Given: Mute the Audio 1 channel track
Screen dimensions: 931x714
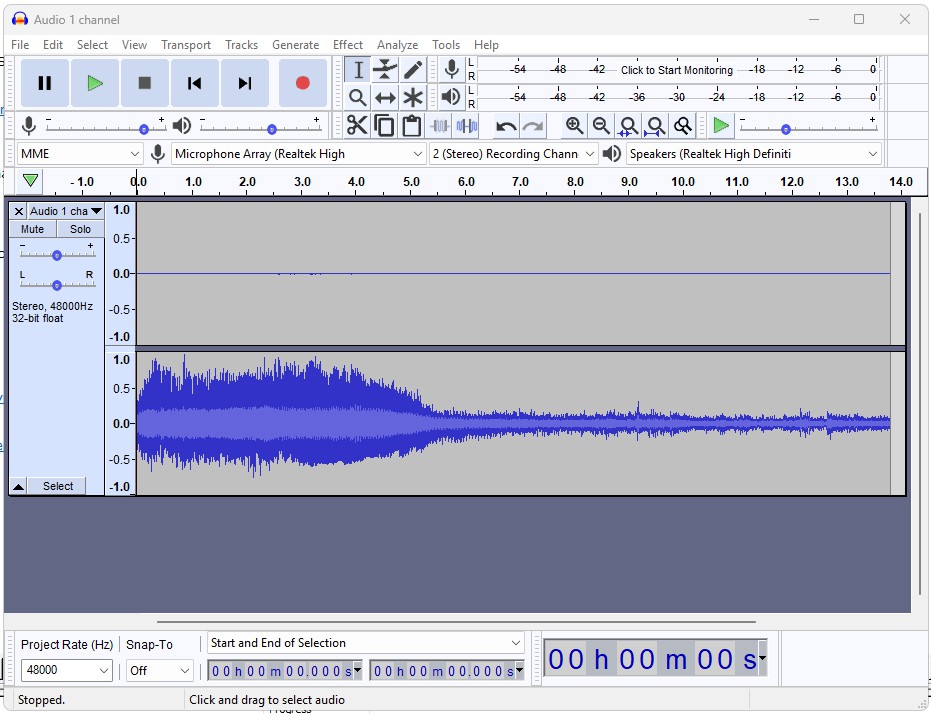Looking at the screenshot, I should [32, 229].
